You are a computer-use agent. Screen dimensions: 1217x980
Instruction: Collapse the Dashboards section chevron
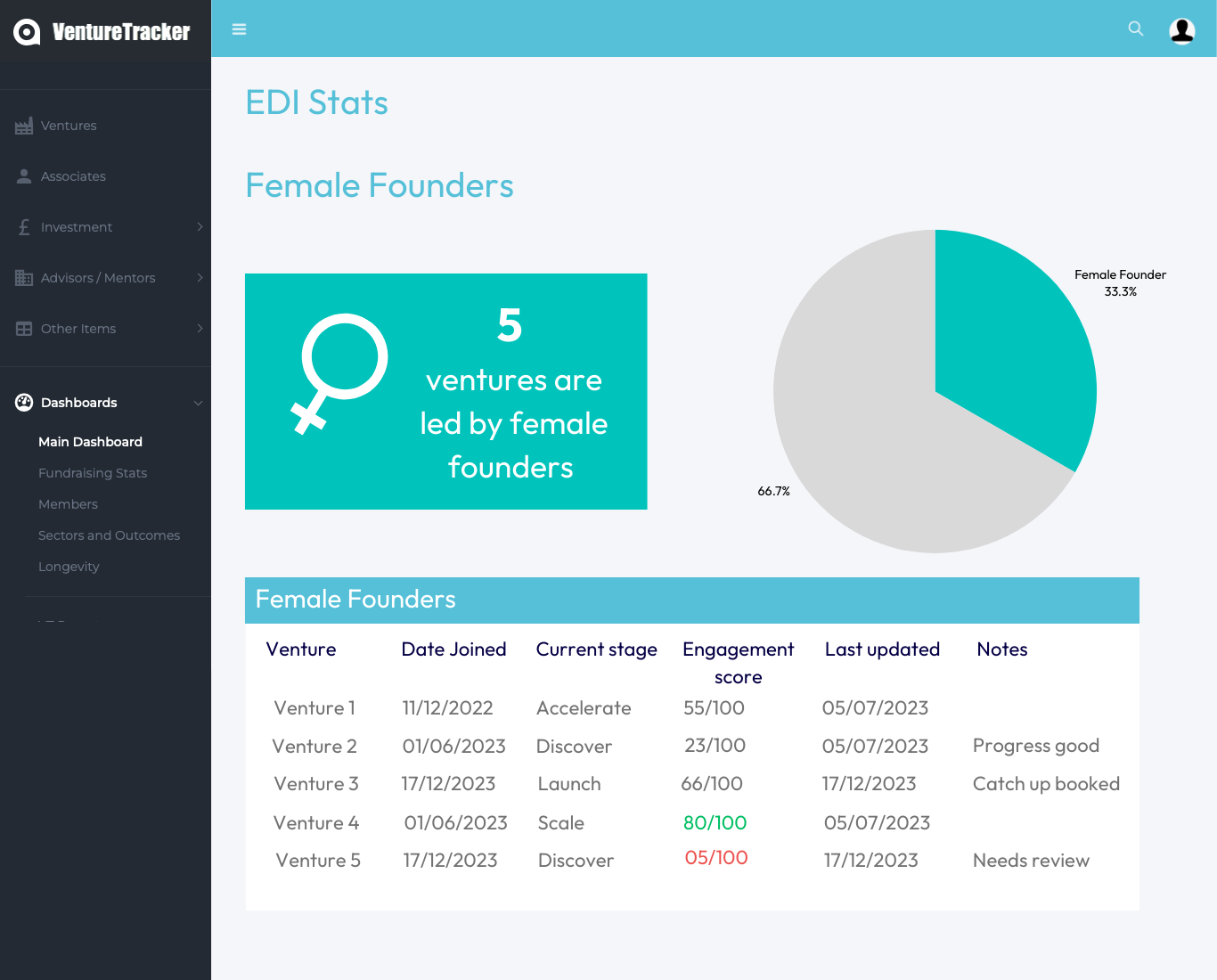click(x=198, y=403)
